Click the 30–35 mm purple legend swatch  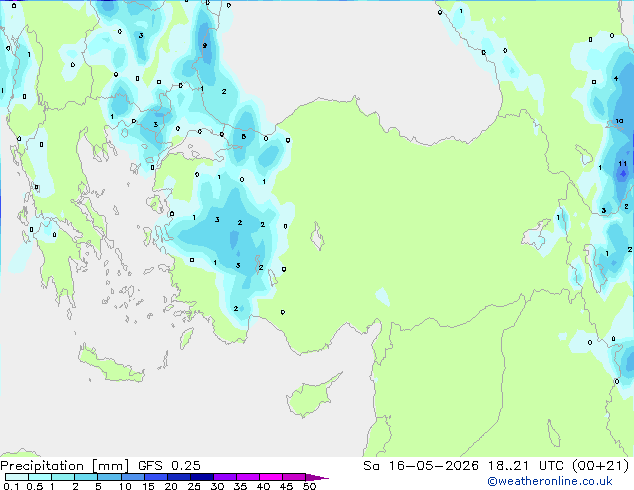pyautogui.click(x=225, y=477)
